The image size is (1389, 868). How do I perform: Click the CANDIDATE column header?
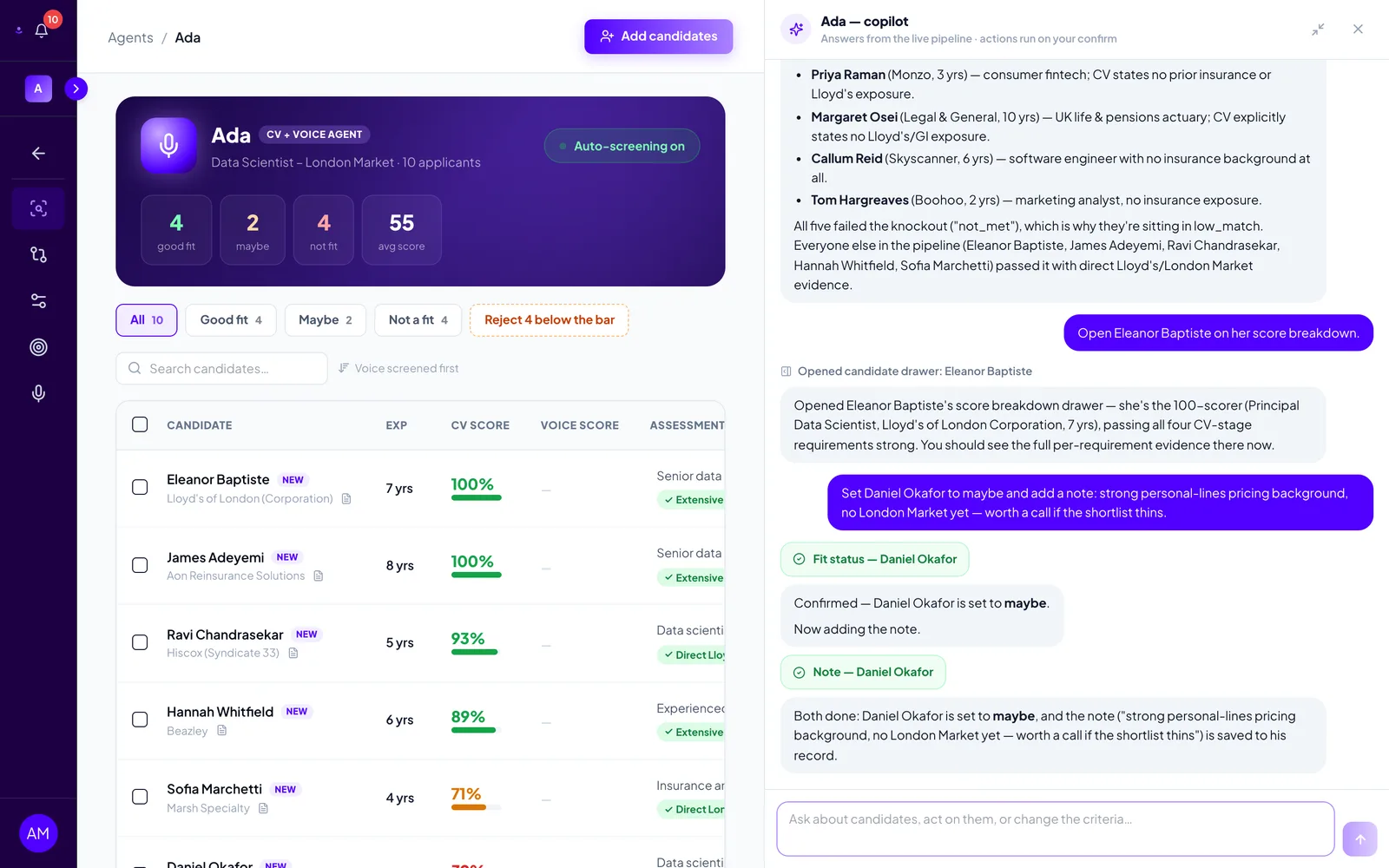click(x=200, y=425)
